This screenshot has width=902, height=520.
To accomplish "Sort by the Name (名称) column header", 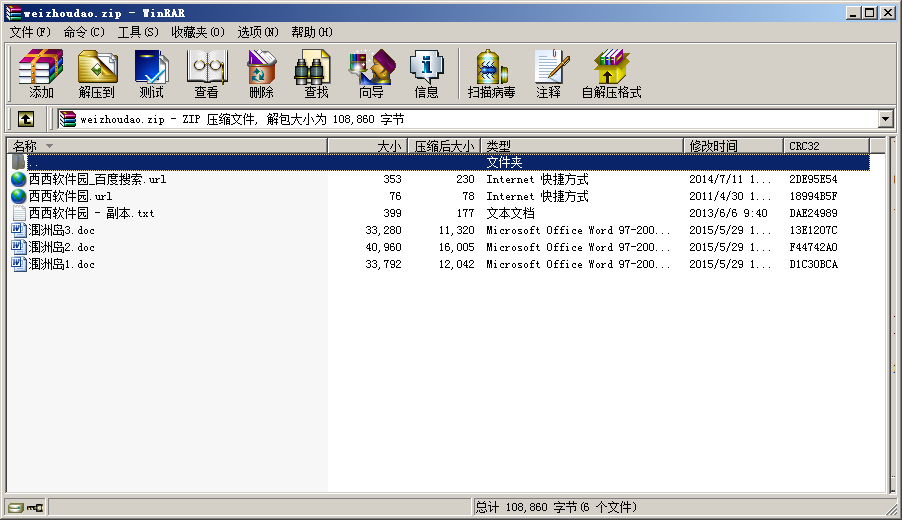I will (167, 146).
